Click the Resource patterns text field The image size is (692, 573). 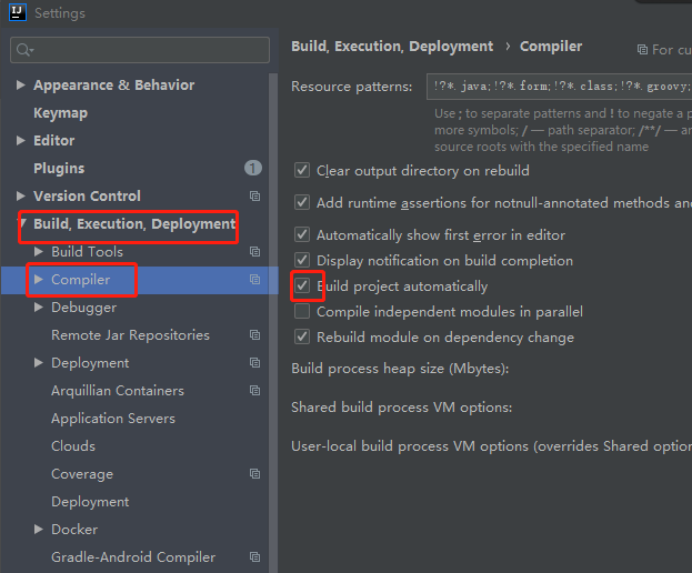558,86
